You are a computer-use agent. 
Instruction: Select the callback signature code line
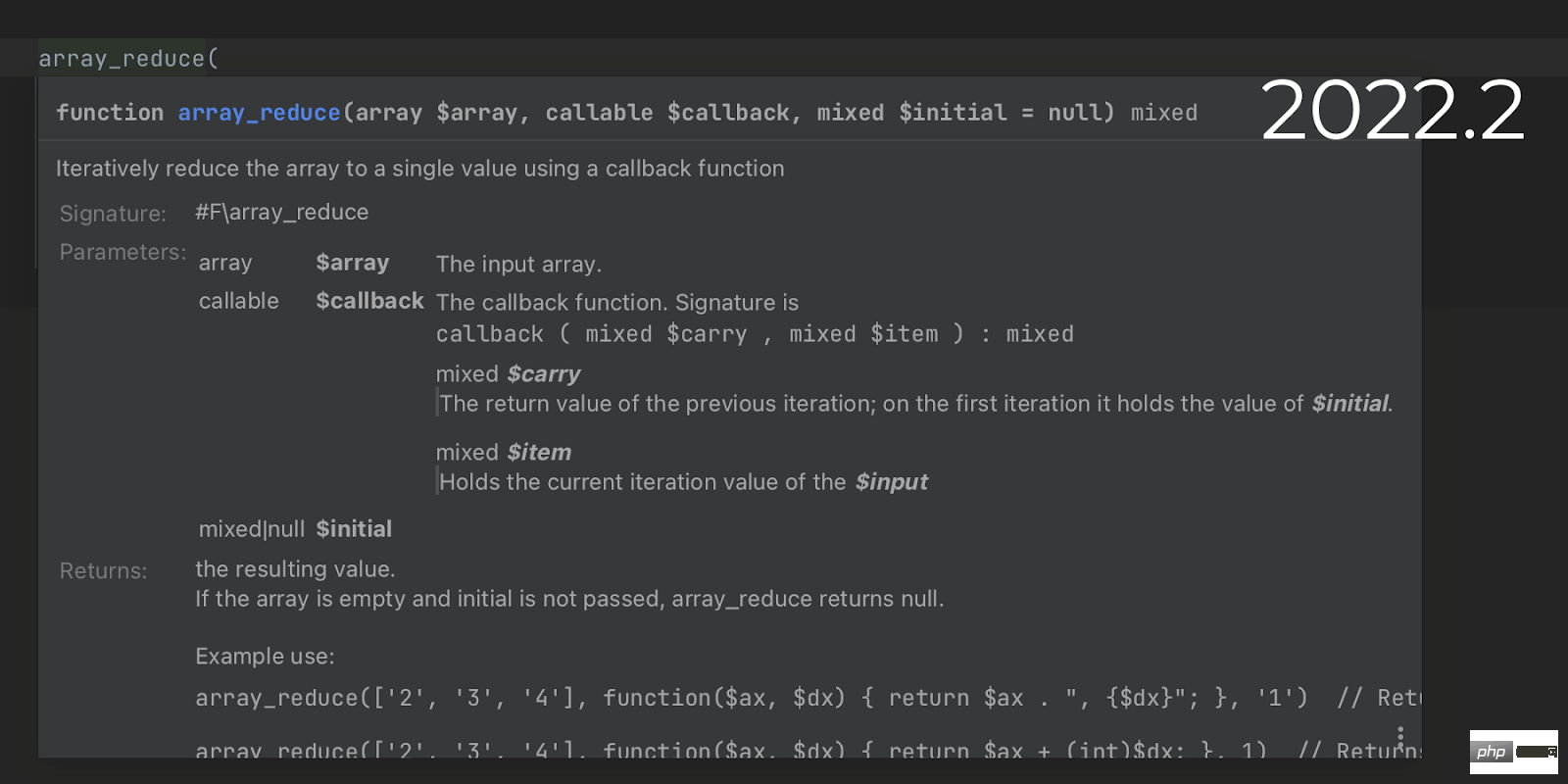pos(754,333)
